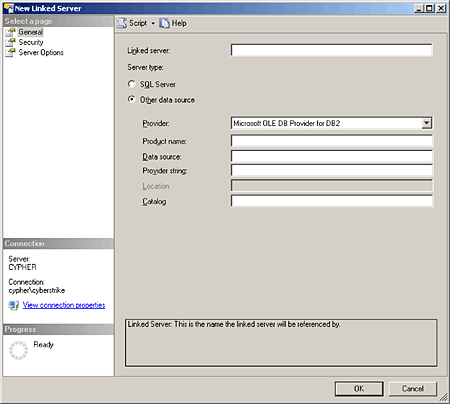Click the disabled Location field
This screenshot has width=450, height=404.
coord(332,186)
